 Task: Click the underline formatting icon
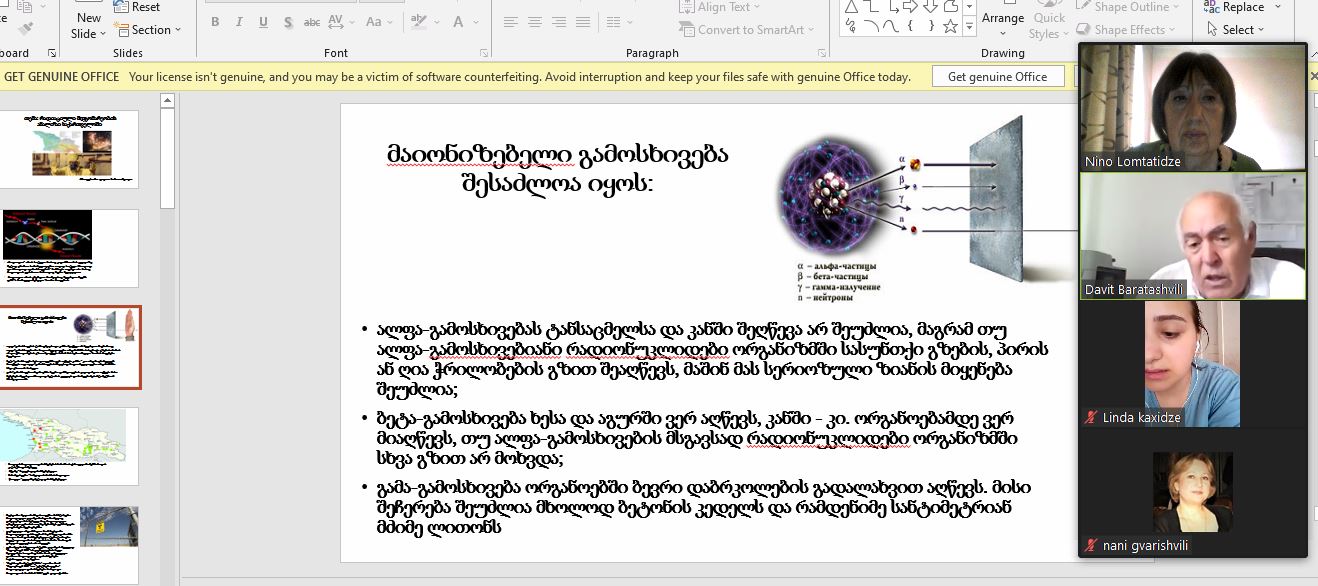point(264,22)
